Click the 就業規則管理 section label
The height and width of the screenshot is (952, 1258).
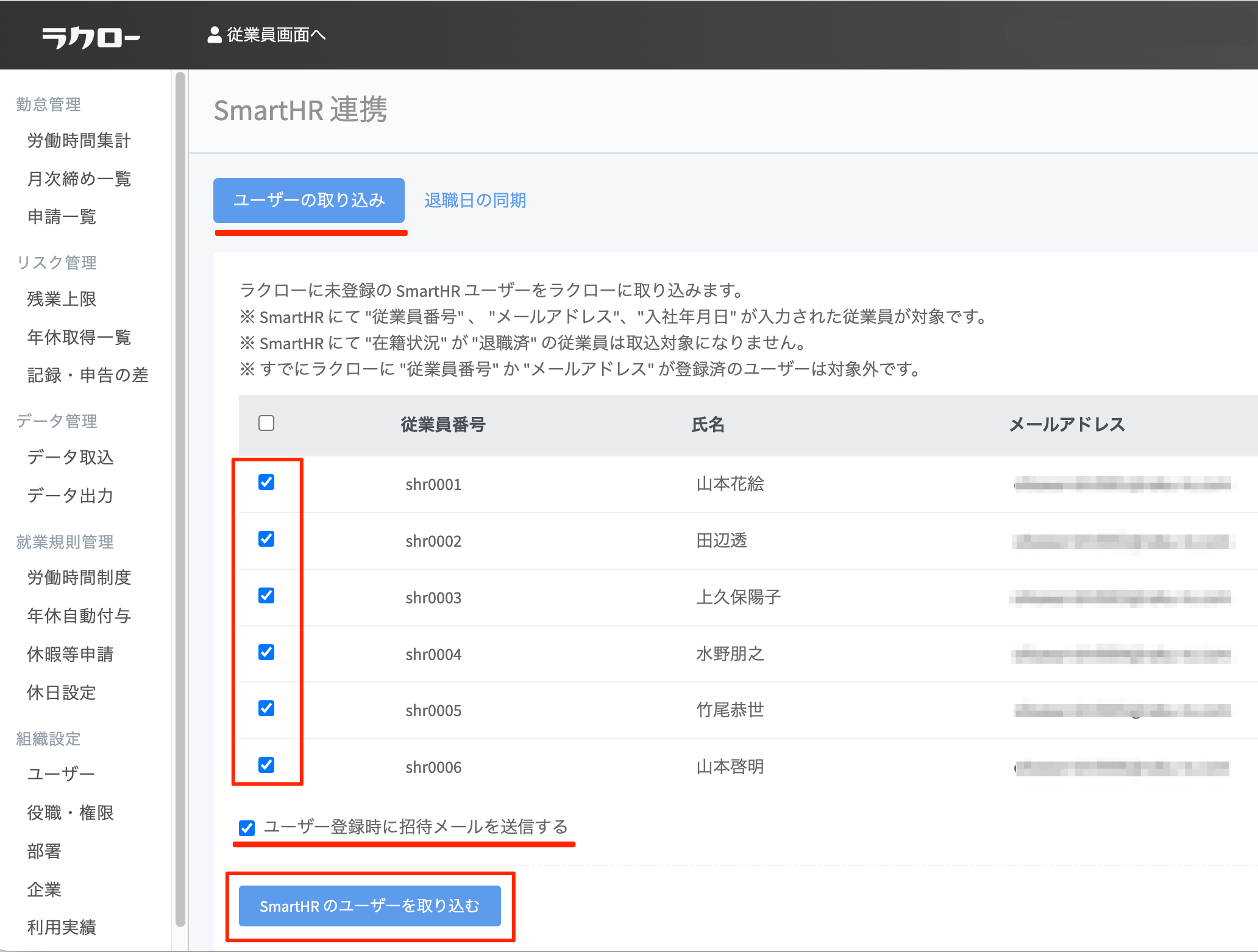65,542
